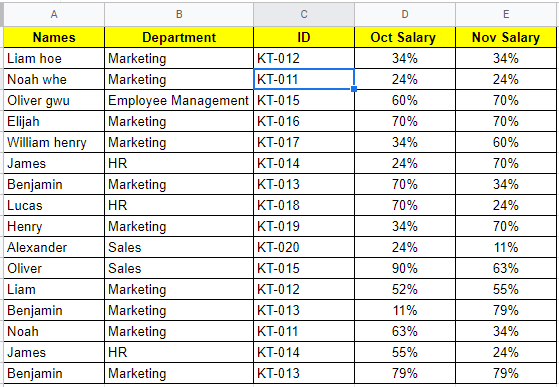Select the KT-019 ID cell for Henry

304,227
